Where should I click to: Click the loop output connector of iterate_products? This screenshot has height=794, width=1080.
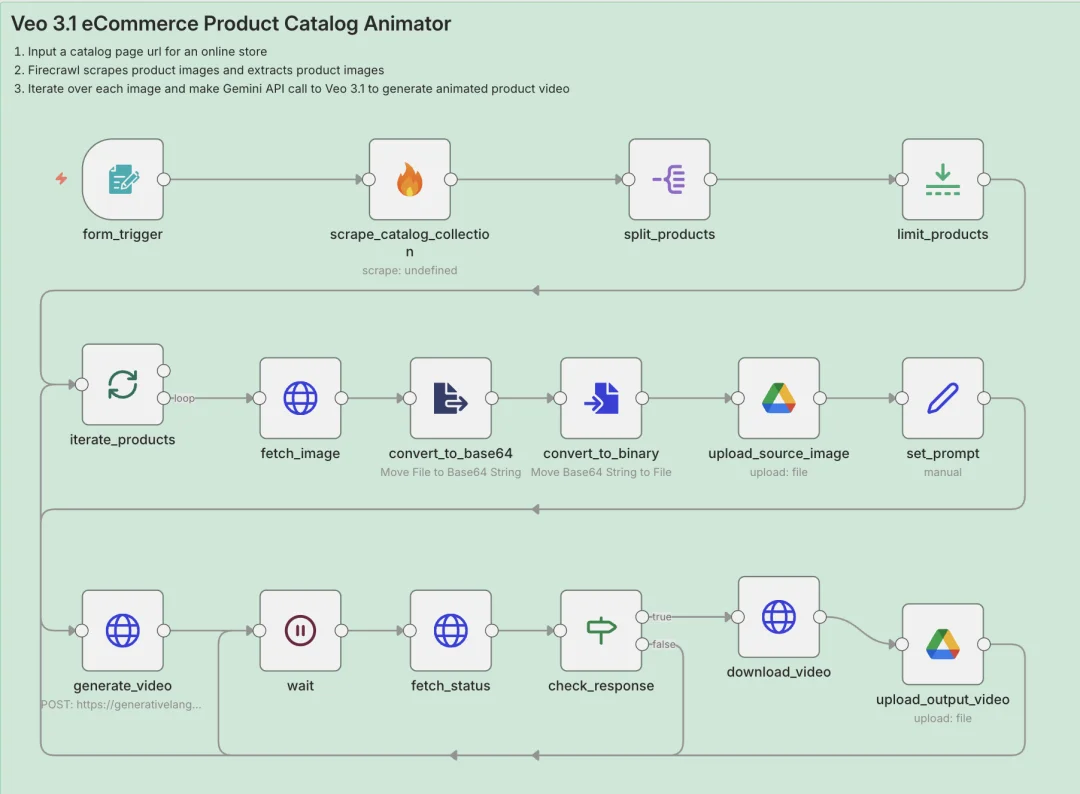(164, 398)
